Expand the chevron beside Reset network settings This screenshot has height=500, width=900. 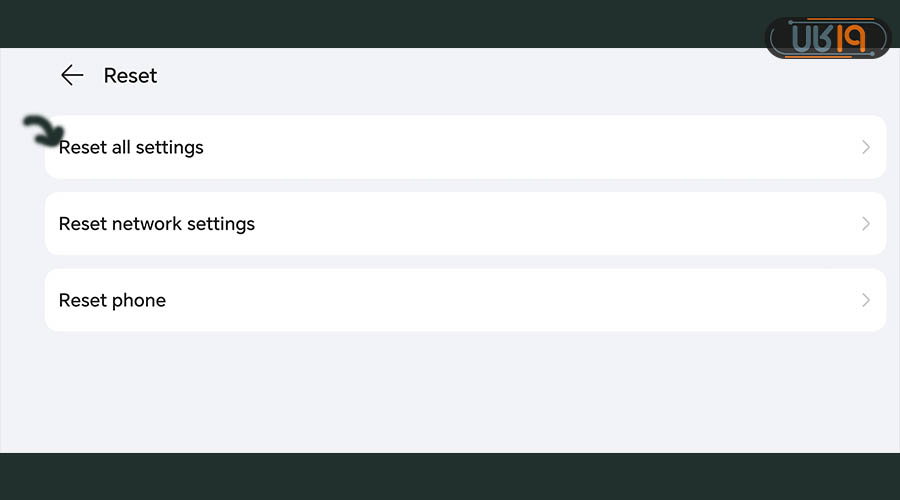[866, 224]
